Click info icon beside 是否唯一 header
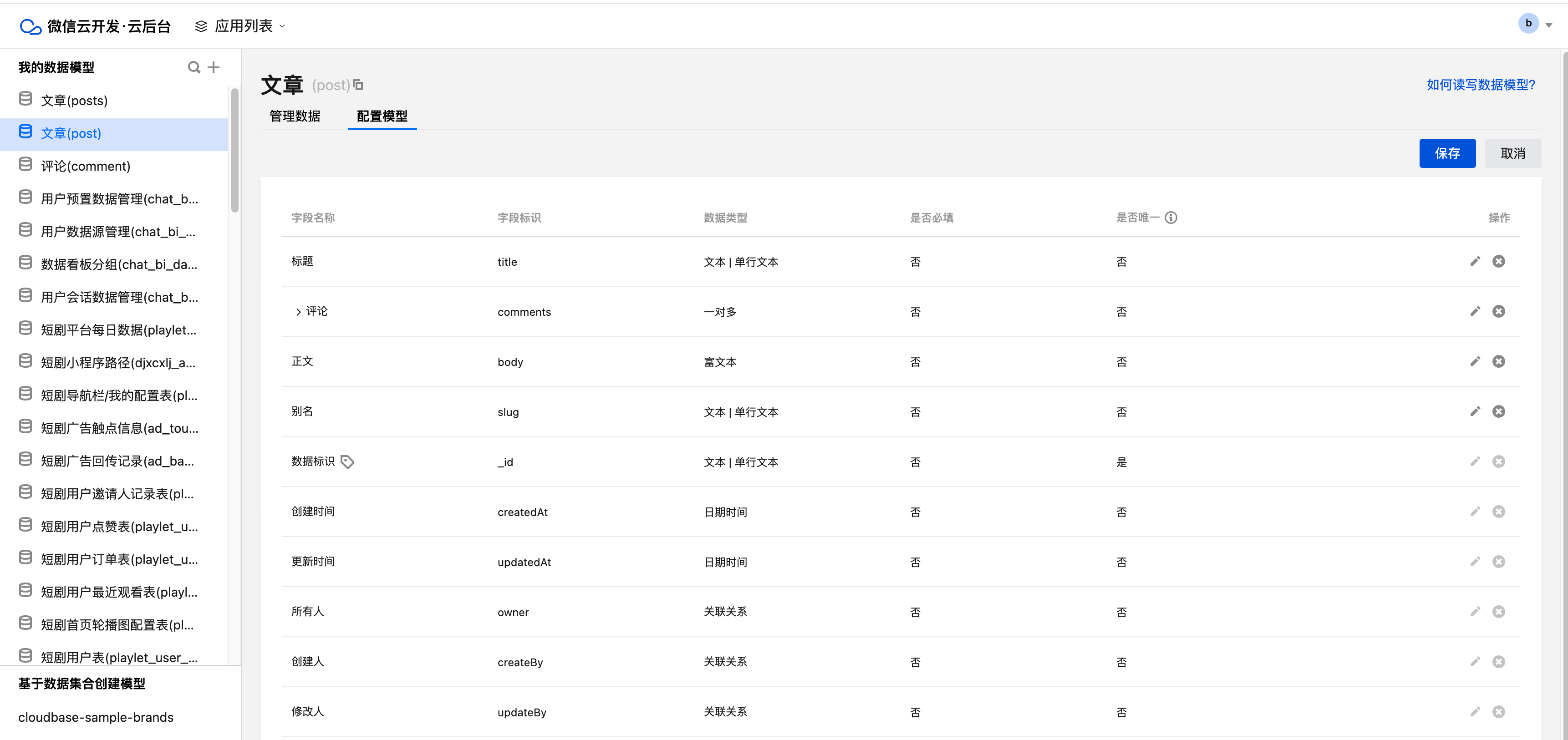1568x740 pixels. tap(1171, 218)
